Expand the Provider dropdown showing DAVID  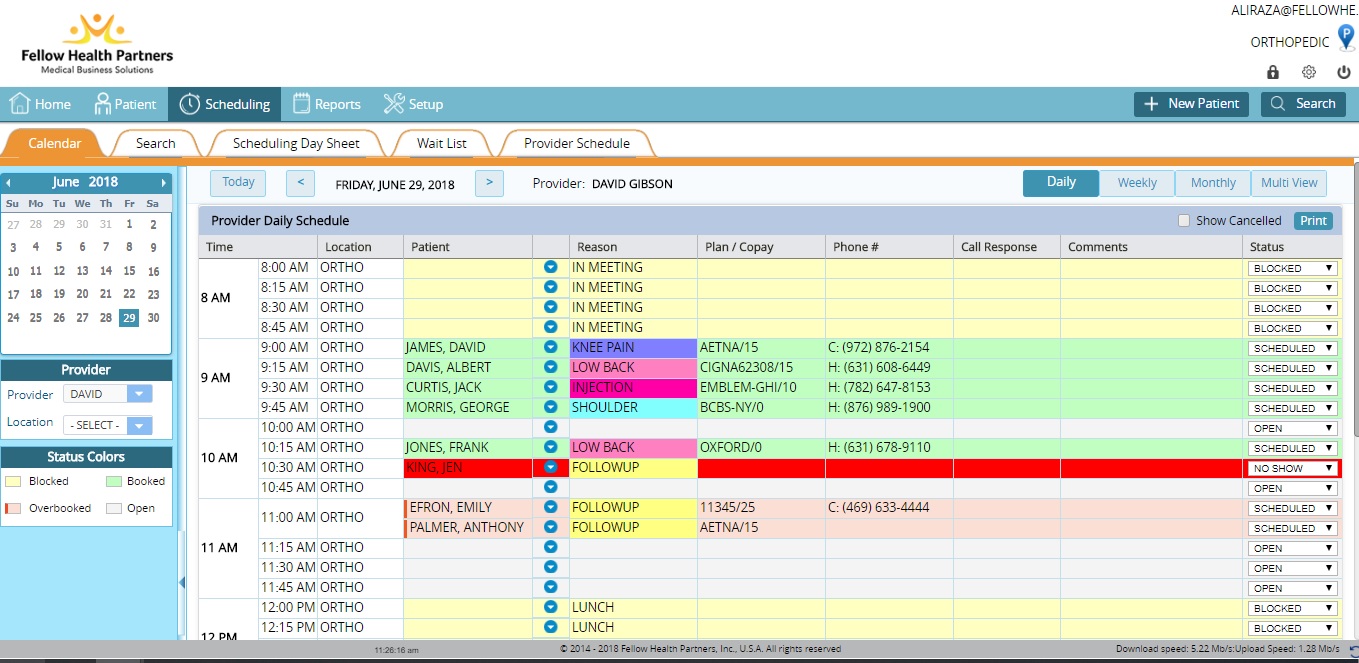(x=140, y=394)
